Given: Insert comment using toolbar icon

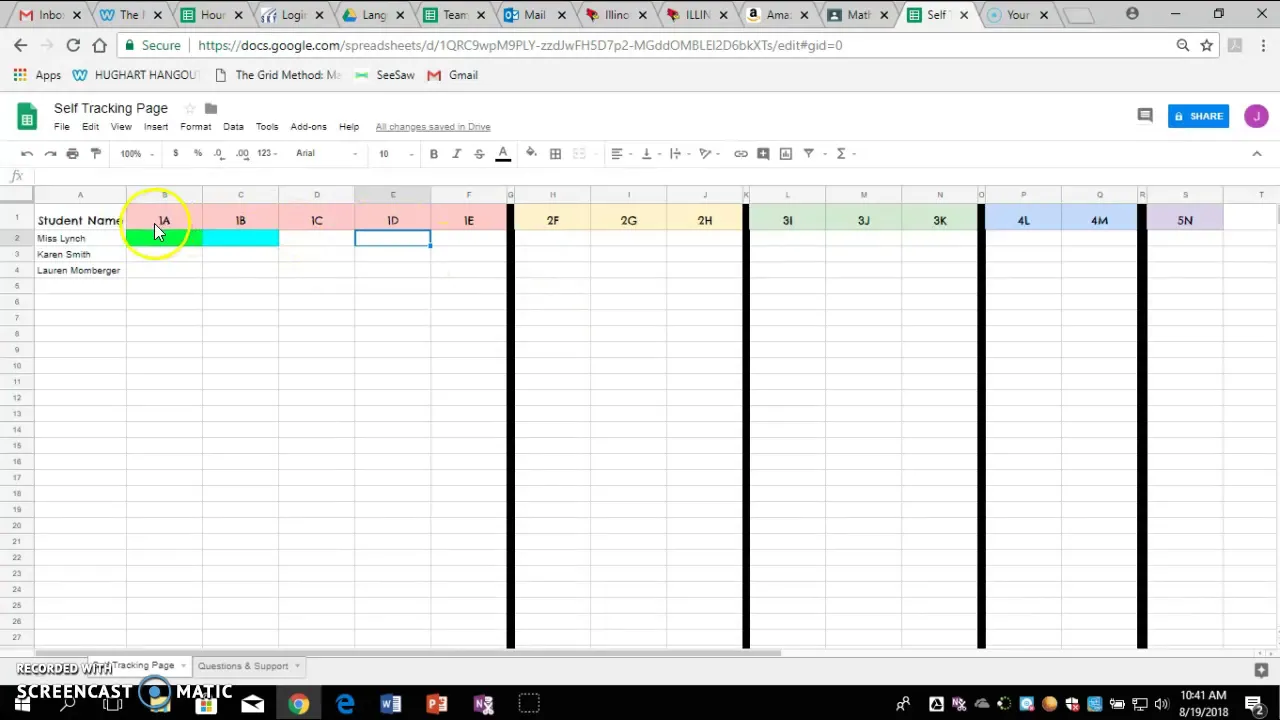Looking at the screenshot, I should pos(763,153).
